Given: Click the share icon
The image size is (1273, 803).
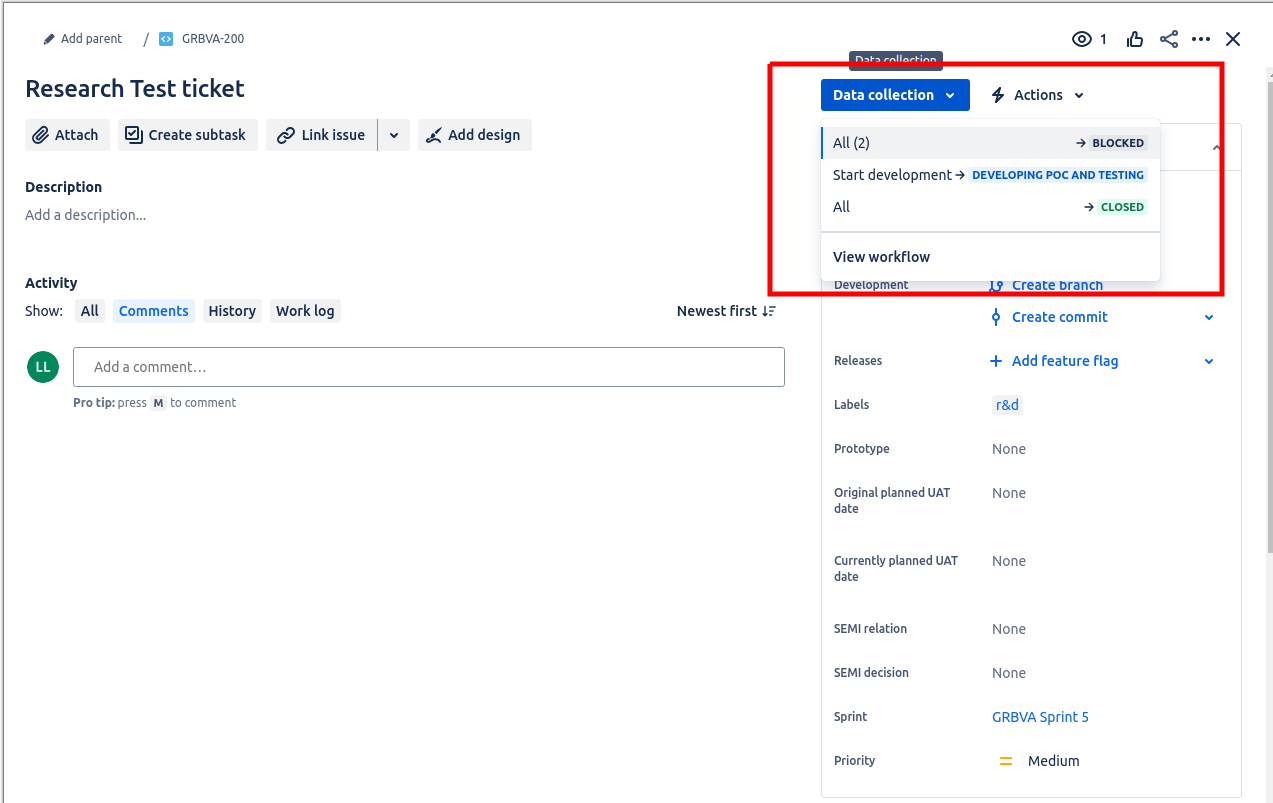Looking at the screenshot, I should click(1168, 39).
